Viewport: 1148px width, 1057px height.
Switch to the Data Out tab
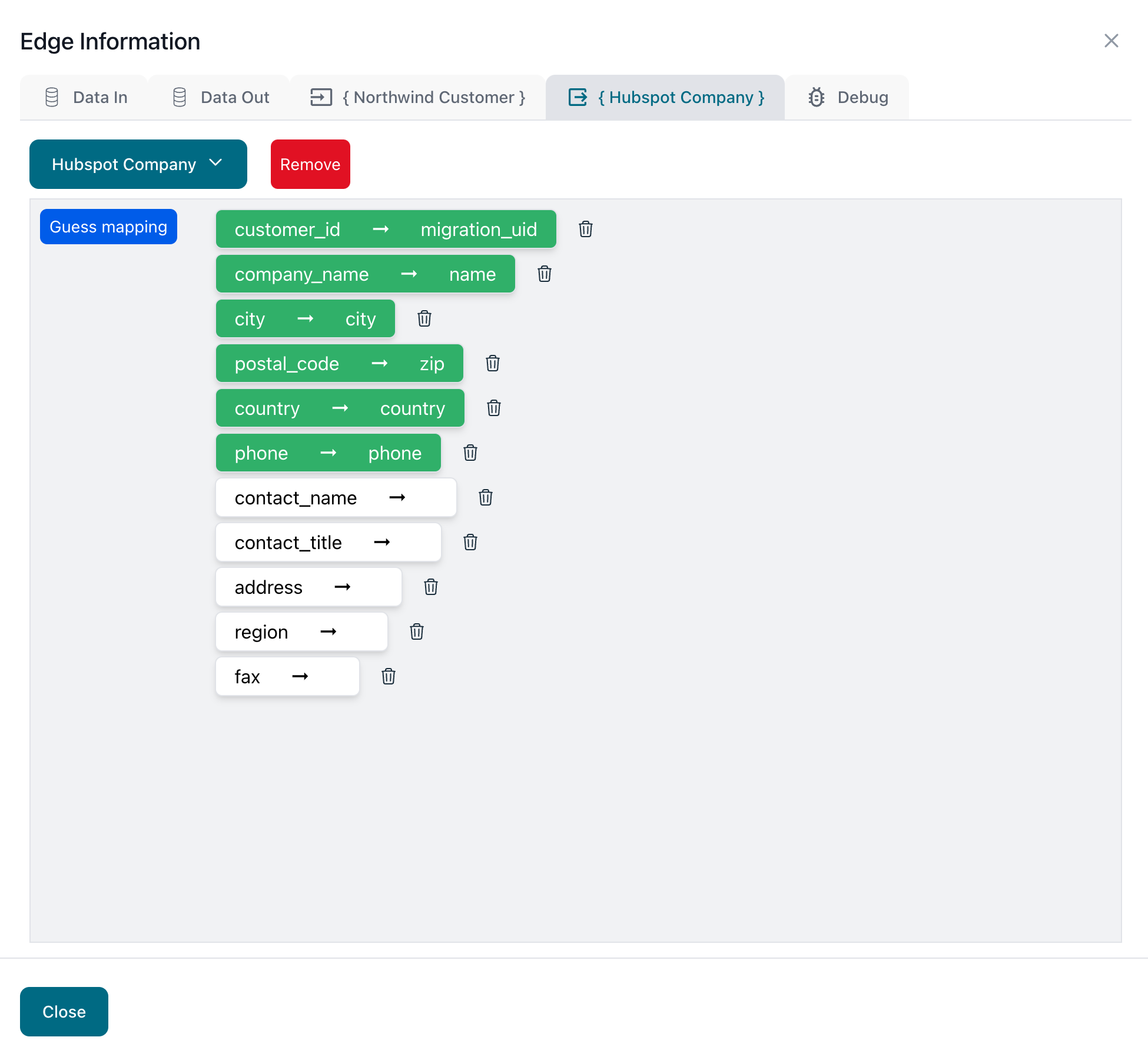pyautogui.click(x=220, y=97)
